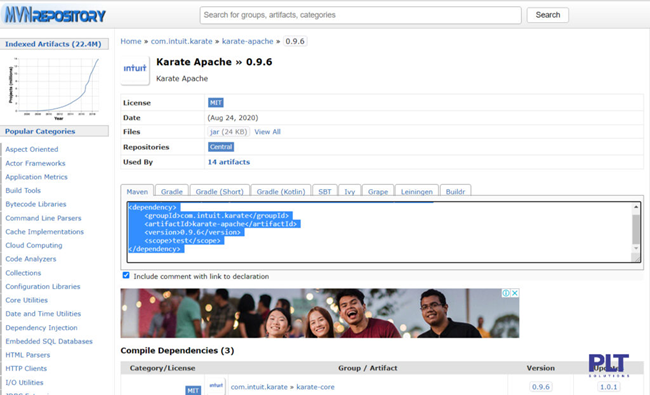Image resolution: width=650 pixels, height=395 pixels.
Task: Click View All files link
Action: pos(267,132)
